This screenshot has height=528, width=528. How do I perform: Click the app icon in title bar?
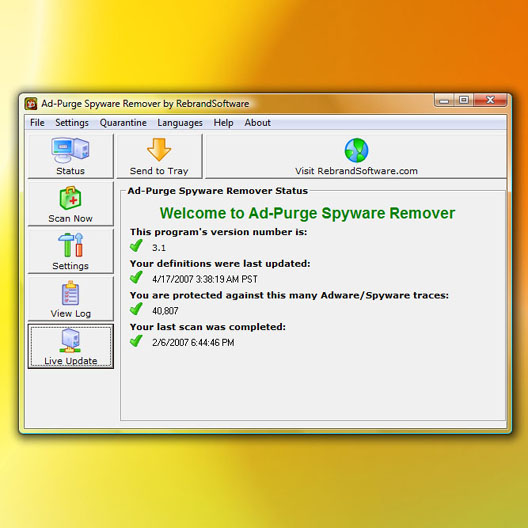tap(31, 104)
